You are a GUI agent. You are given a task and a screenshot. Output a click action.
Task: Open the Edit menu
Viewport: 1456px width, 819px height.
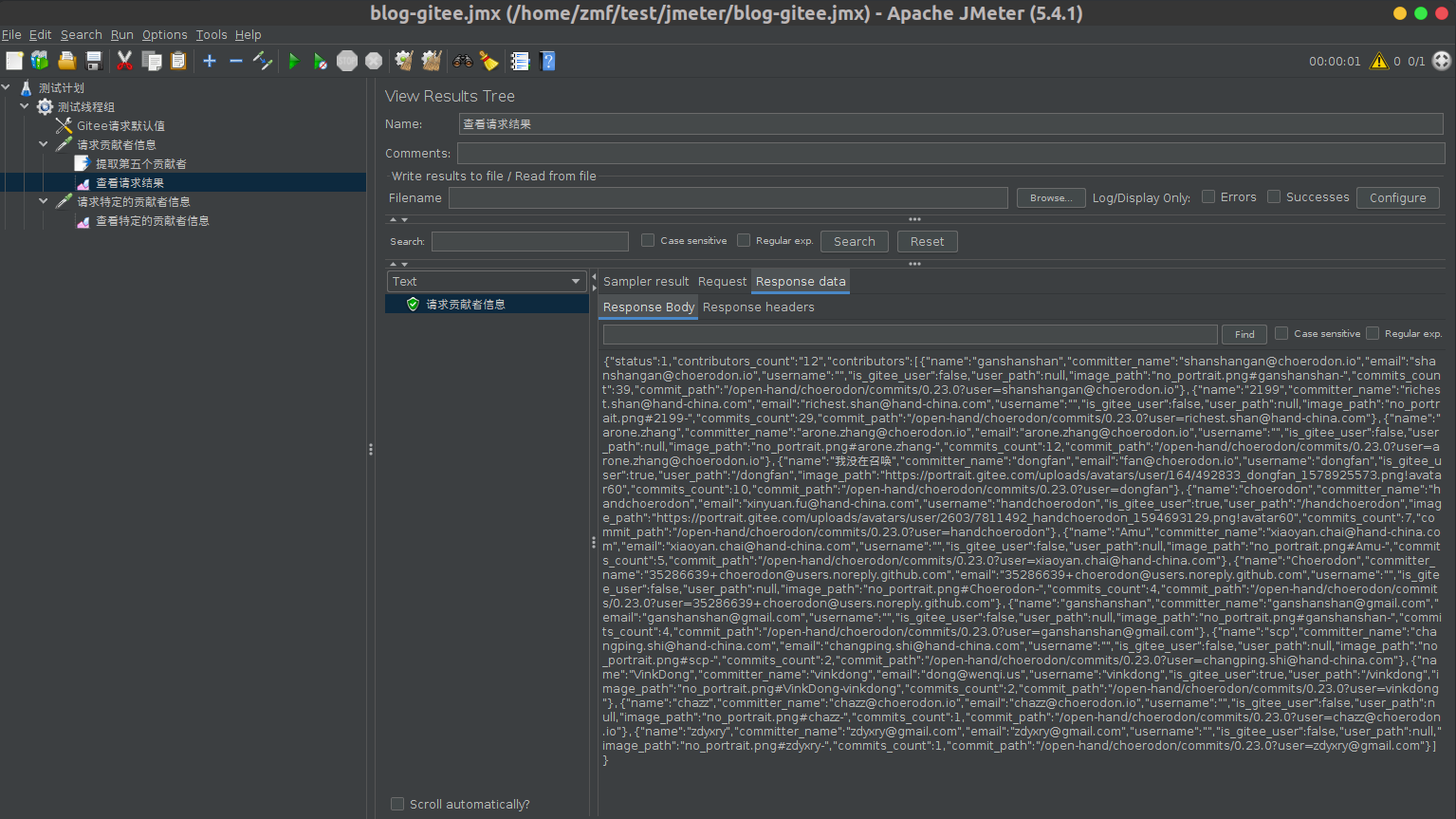pyautogui.click(x=41, y=34)
